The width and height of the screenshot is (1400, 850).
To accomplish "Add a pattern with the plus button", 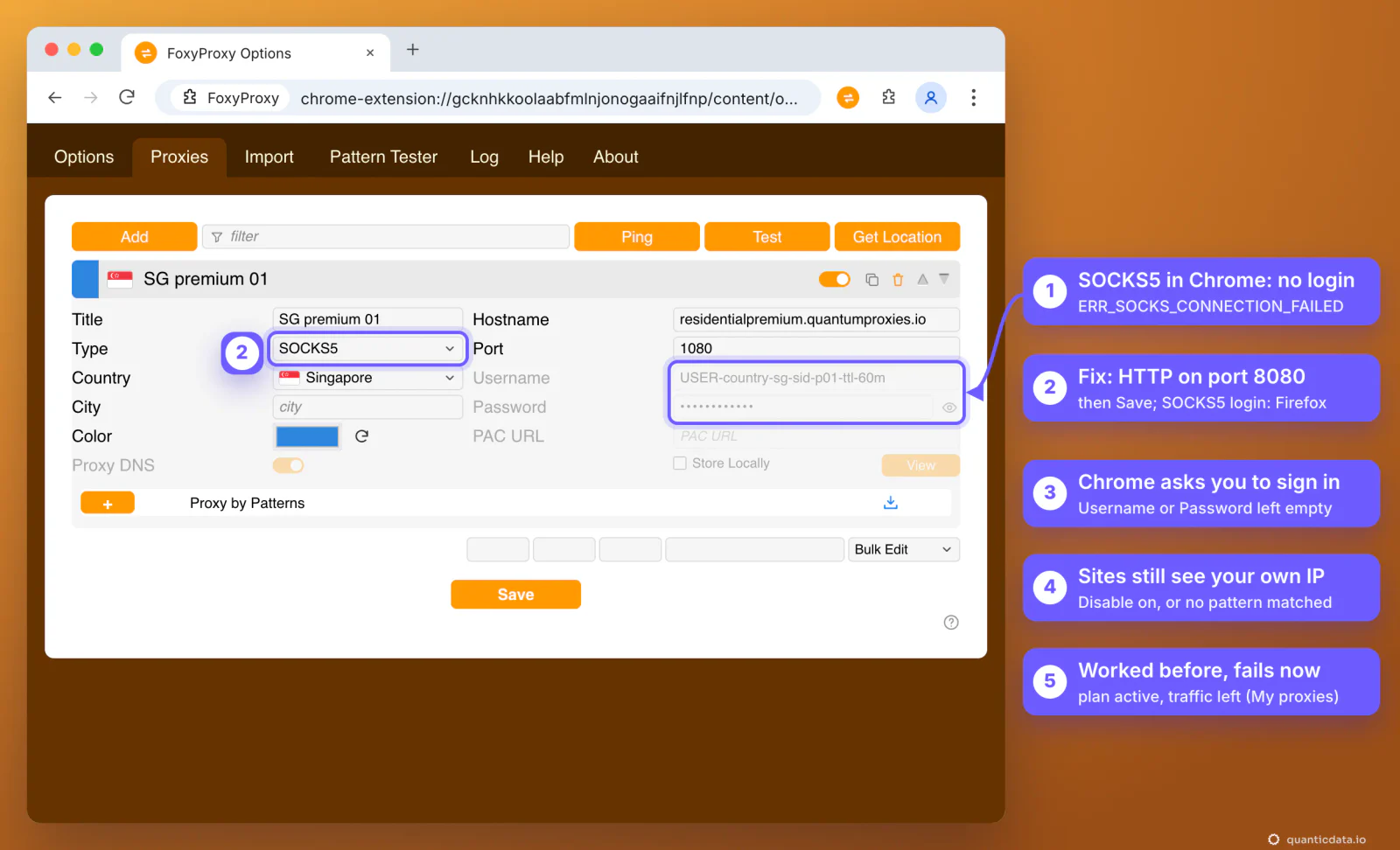I will tap(108, 503).
